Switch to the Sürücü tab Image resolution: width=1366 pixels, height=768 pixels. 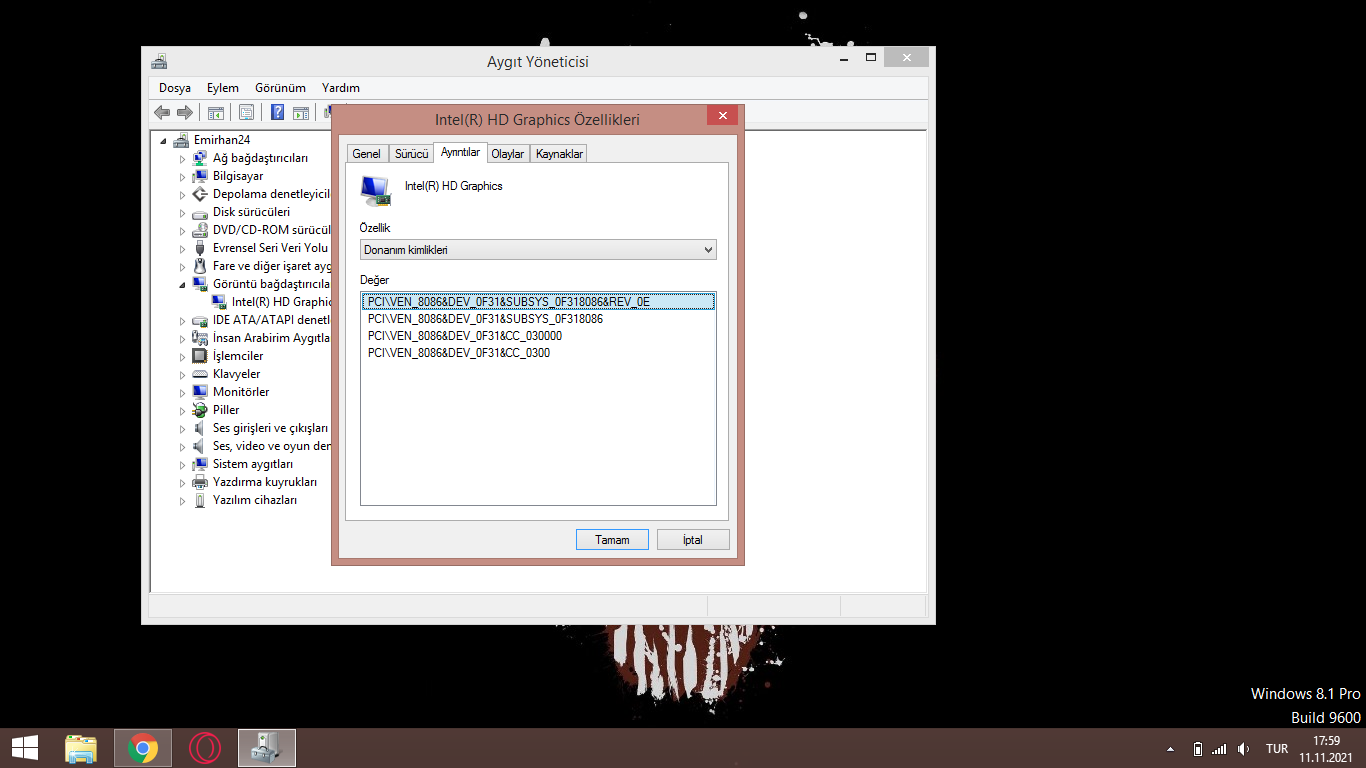[x=411, y=154]
